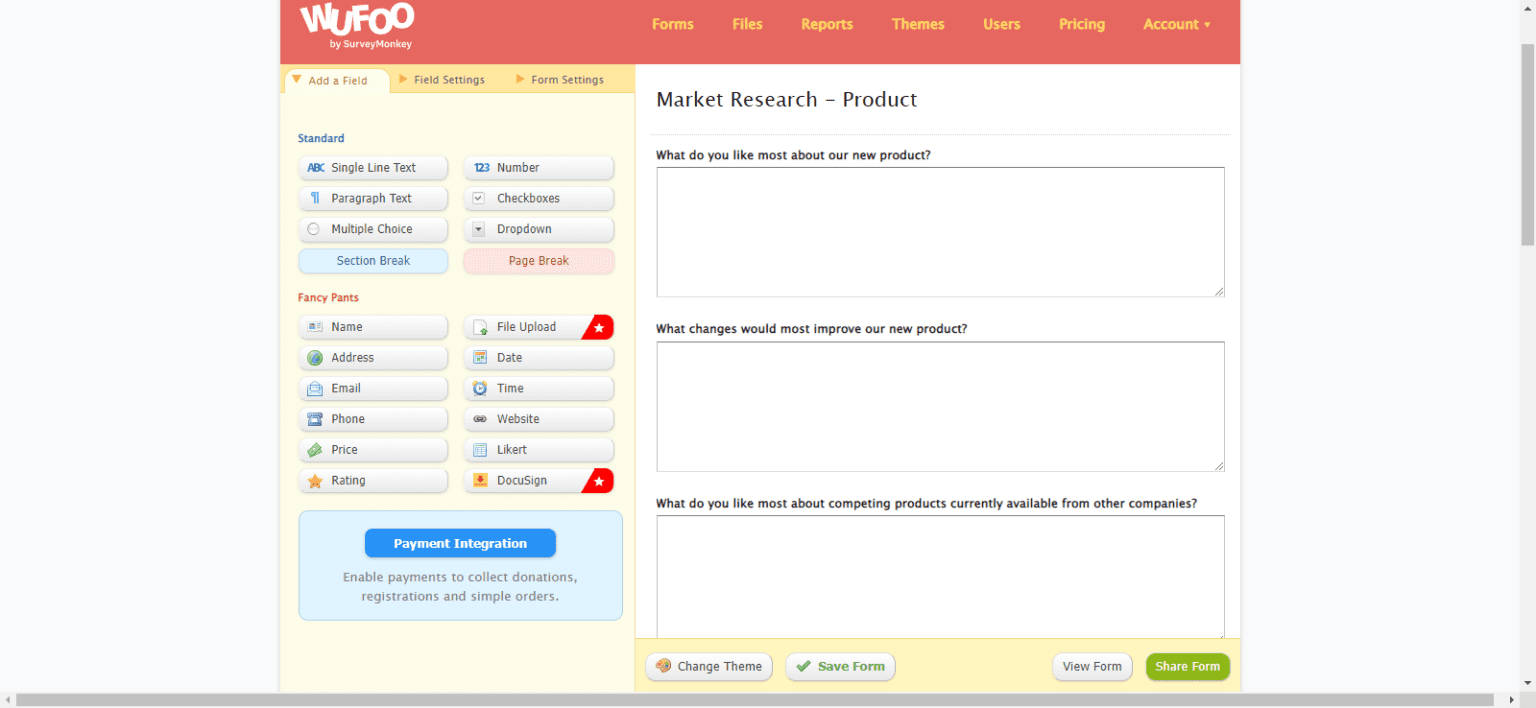Open the Account dropdown menu
This screenshot has height=708, width=1536.
pos(1176,25)
